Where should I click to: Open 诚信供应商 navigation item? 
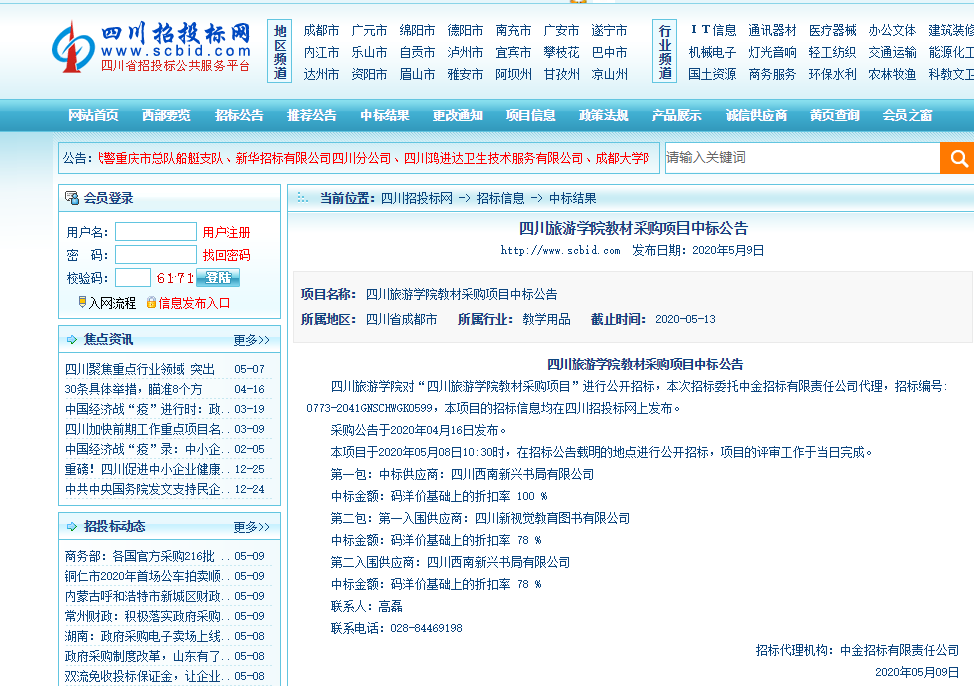[x=756, y=115]
